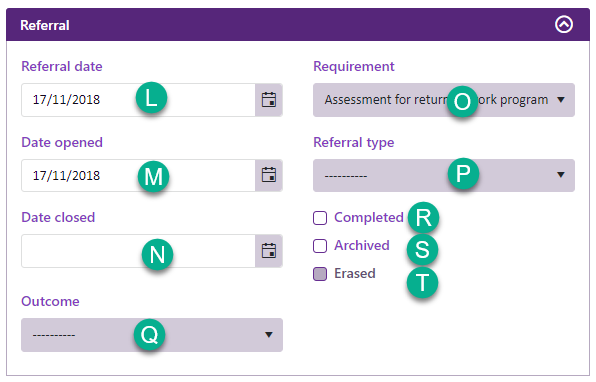Tick the Archived checkbox
This screenshot has width=596, height=382.
pyautogui.click(x=320, y=246)
